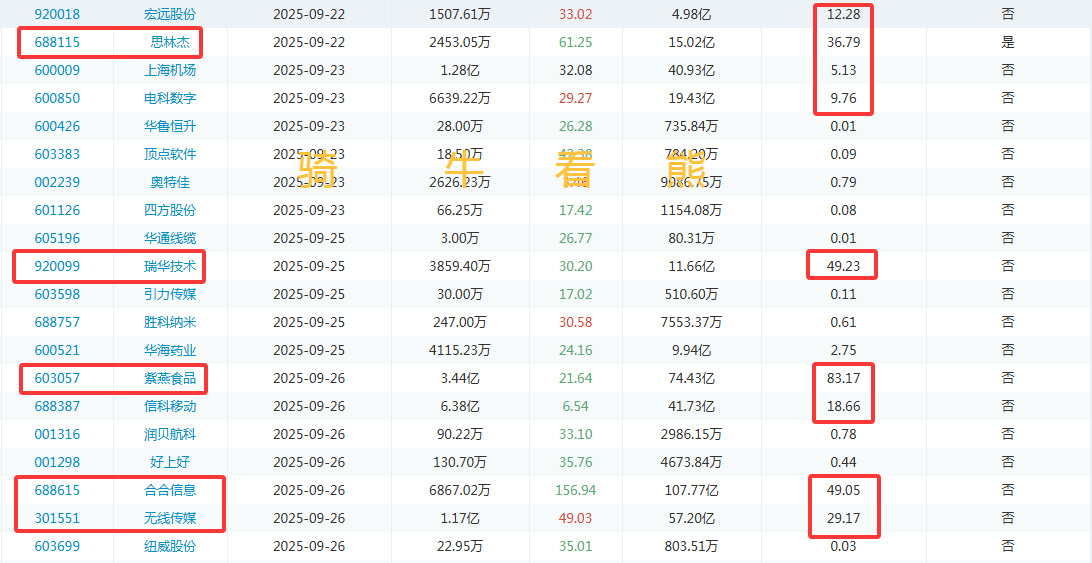Click the 合合信息 stock name
This screenshot has width=1092, height=563.
tap(169, 490)
